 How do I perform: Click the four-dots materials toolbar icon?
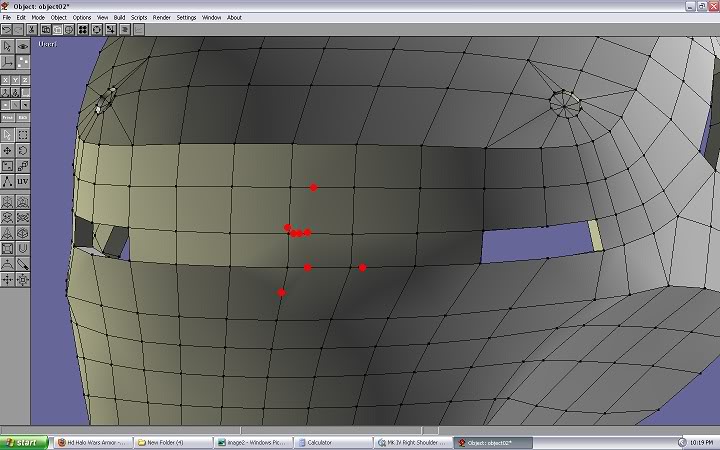pos(83,30)
